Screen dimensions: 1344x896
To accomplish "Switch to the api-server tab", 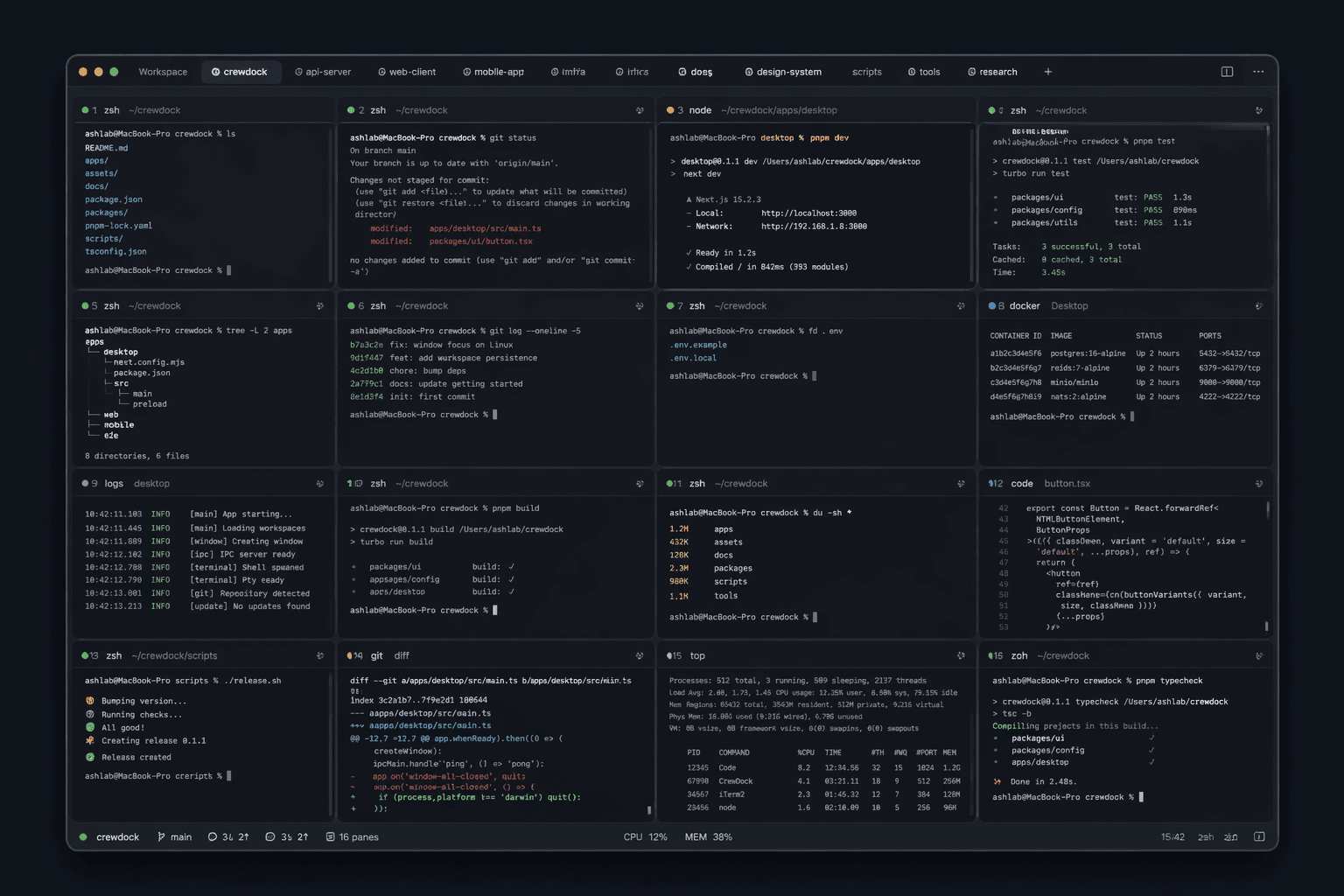I will click(323, 72).
